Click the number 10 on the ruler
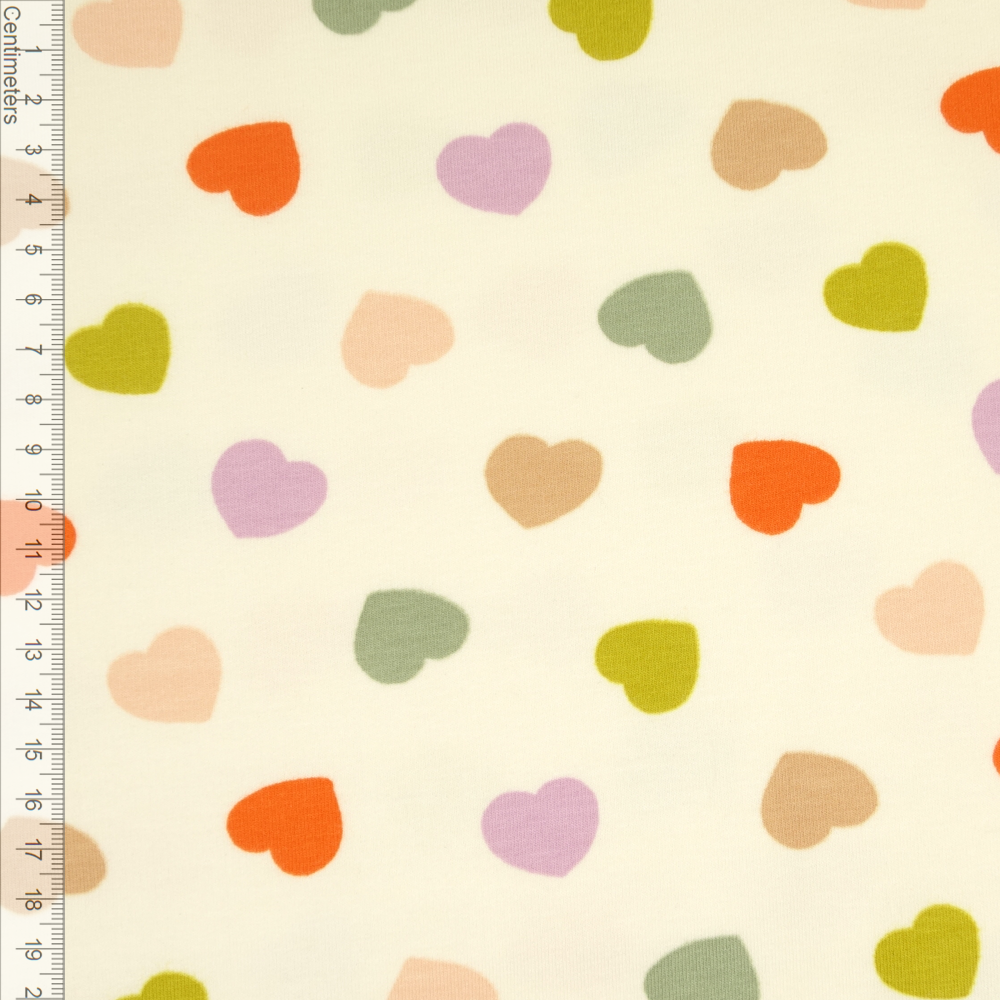The height and width of the screenshot is (1000, 1000). [33, 500]
